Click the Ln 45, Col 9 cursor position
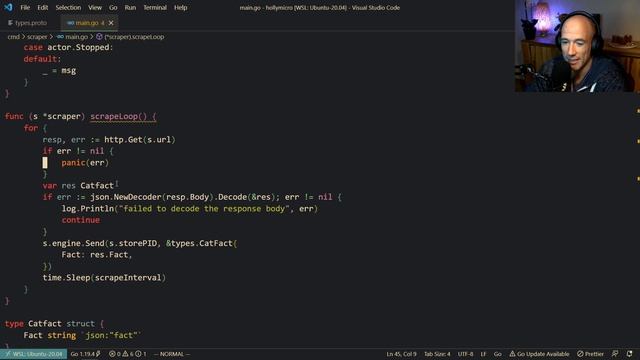The height and width of the screenshot is (360, 640). (402, 354)
